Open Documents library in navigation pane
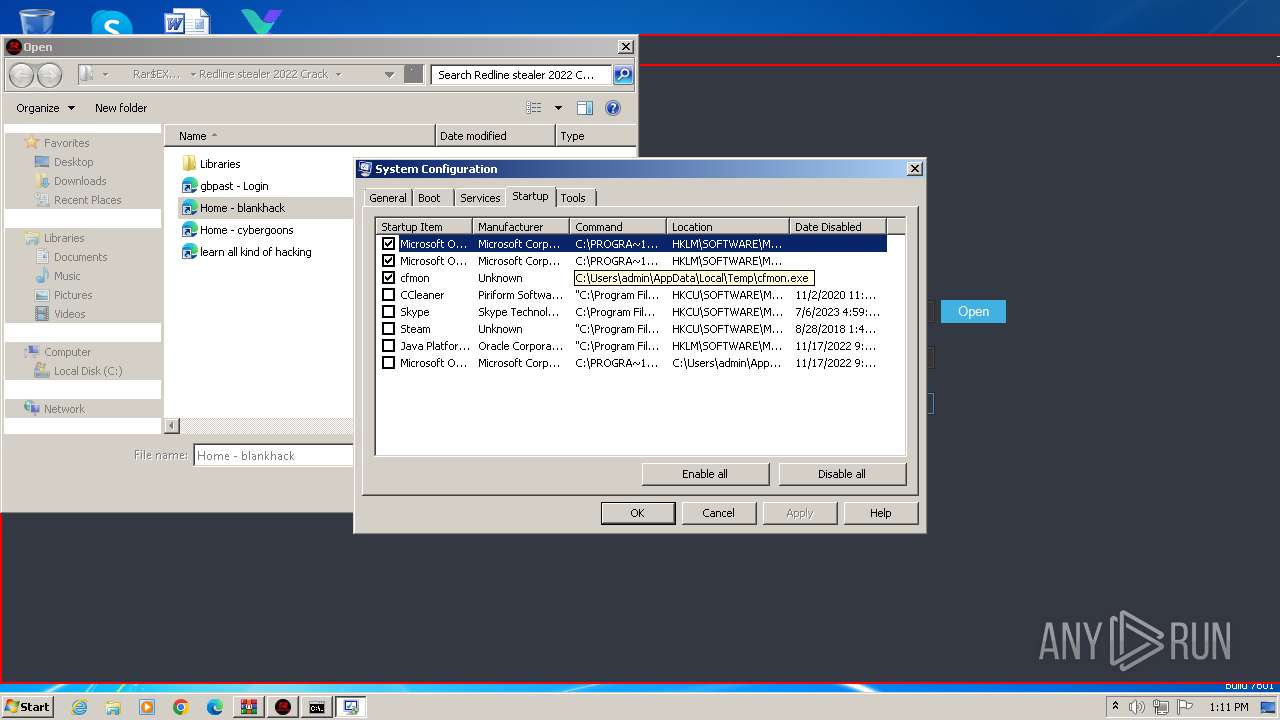 point(80,257)
